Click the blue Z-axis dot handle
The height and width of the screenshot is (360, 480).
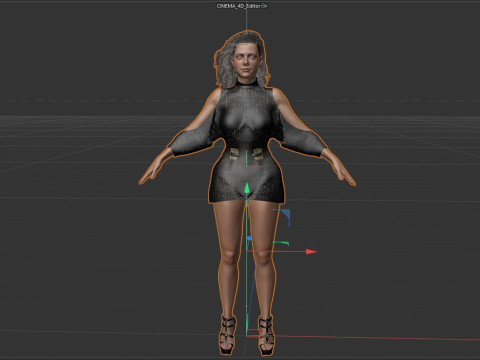coord(249,239)
